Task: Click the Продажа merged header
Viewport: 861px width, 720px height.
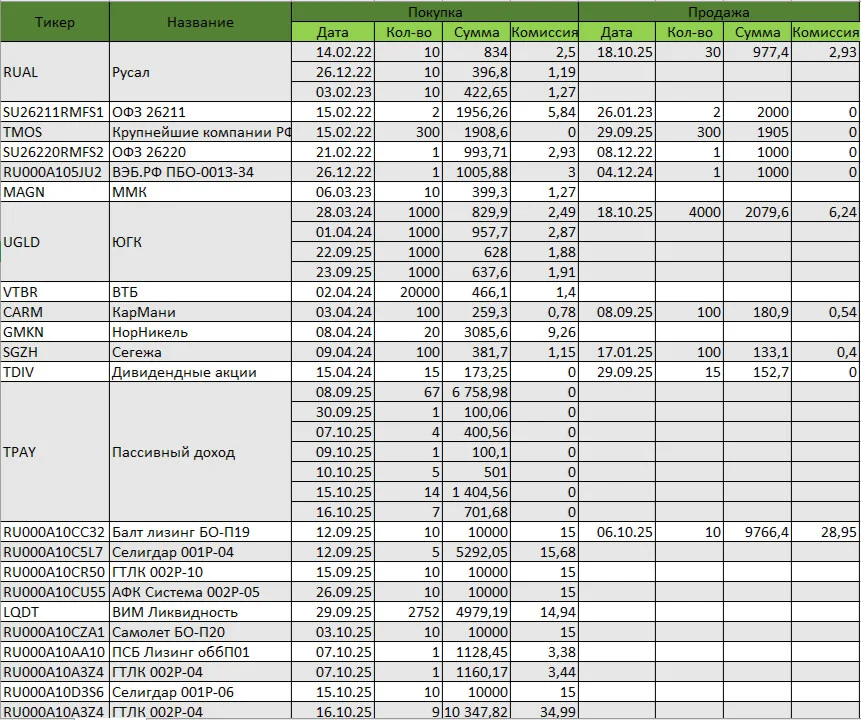Action: 719,12
